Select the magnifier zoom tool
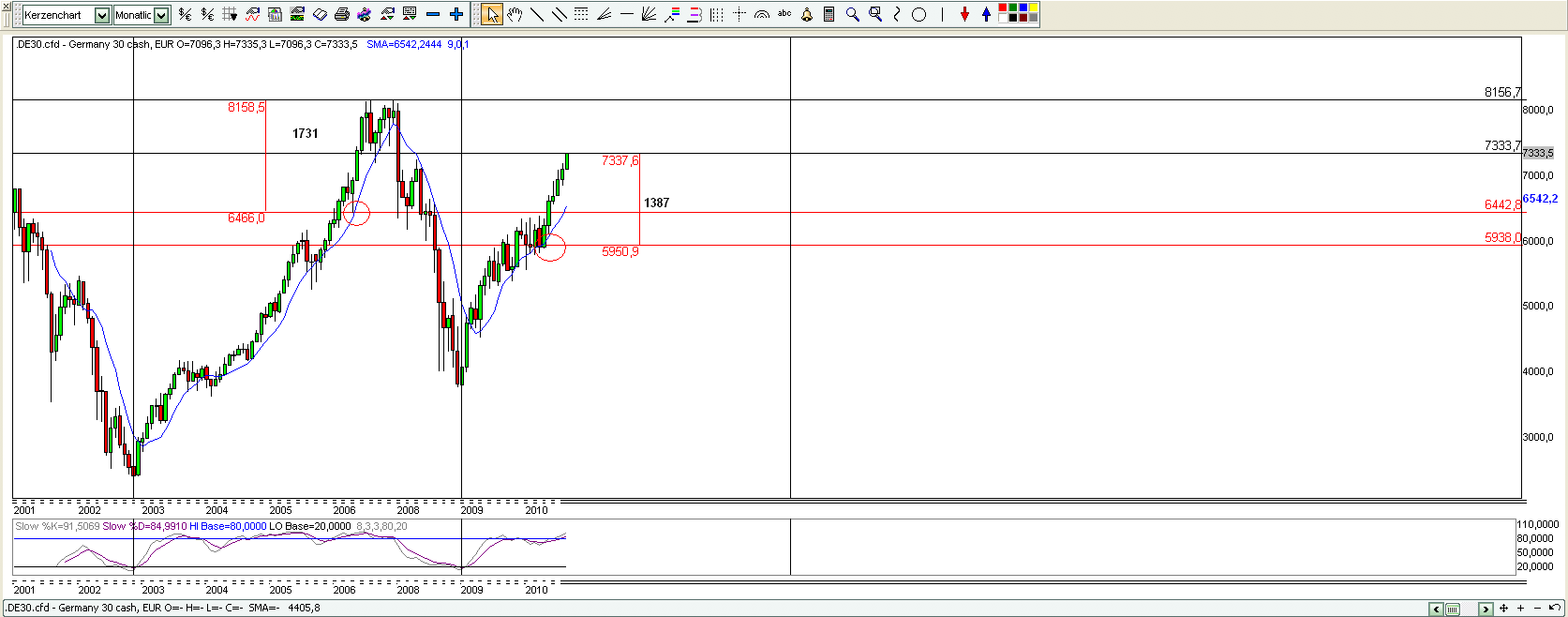The image size is (1568, 617). coord(852,14)
